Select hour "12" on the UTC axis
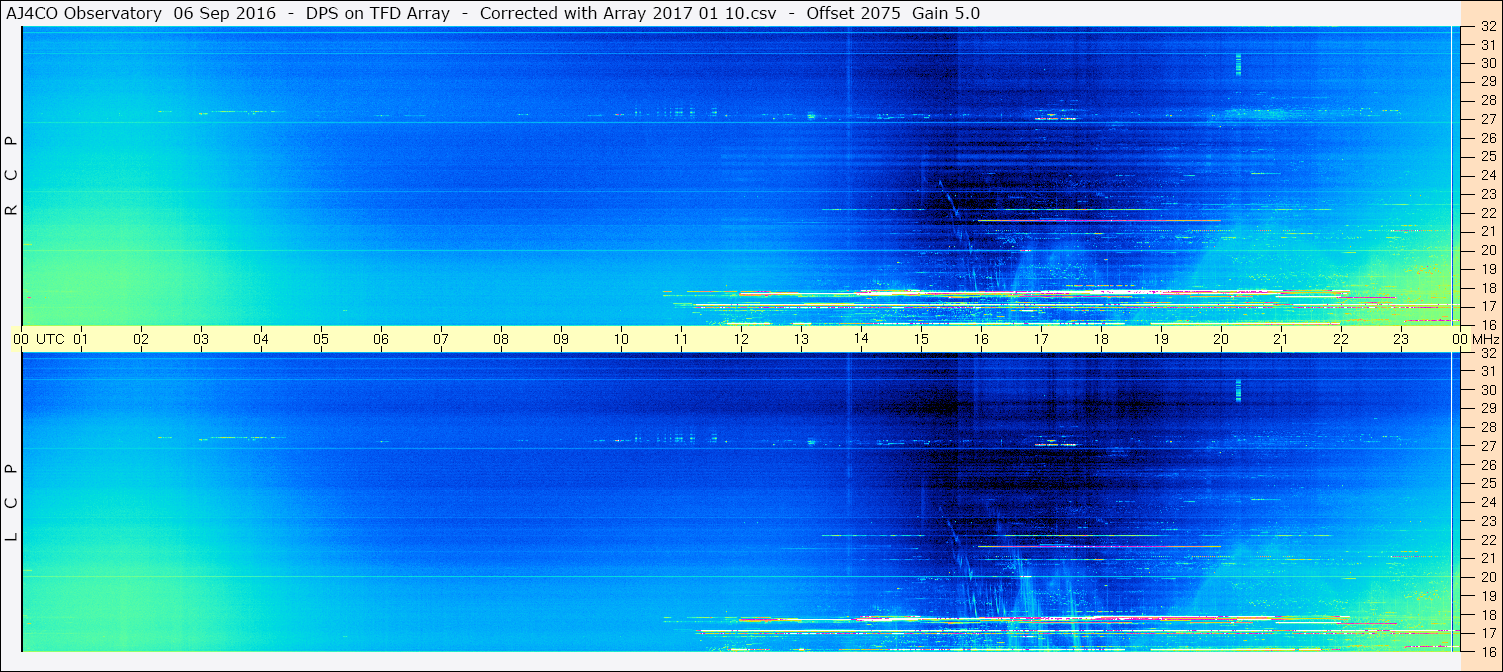This screenshot has width=1503, height=672. click(741, 339)
